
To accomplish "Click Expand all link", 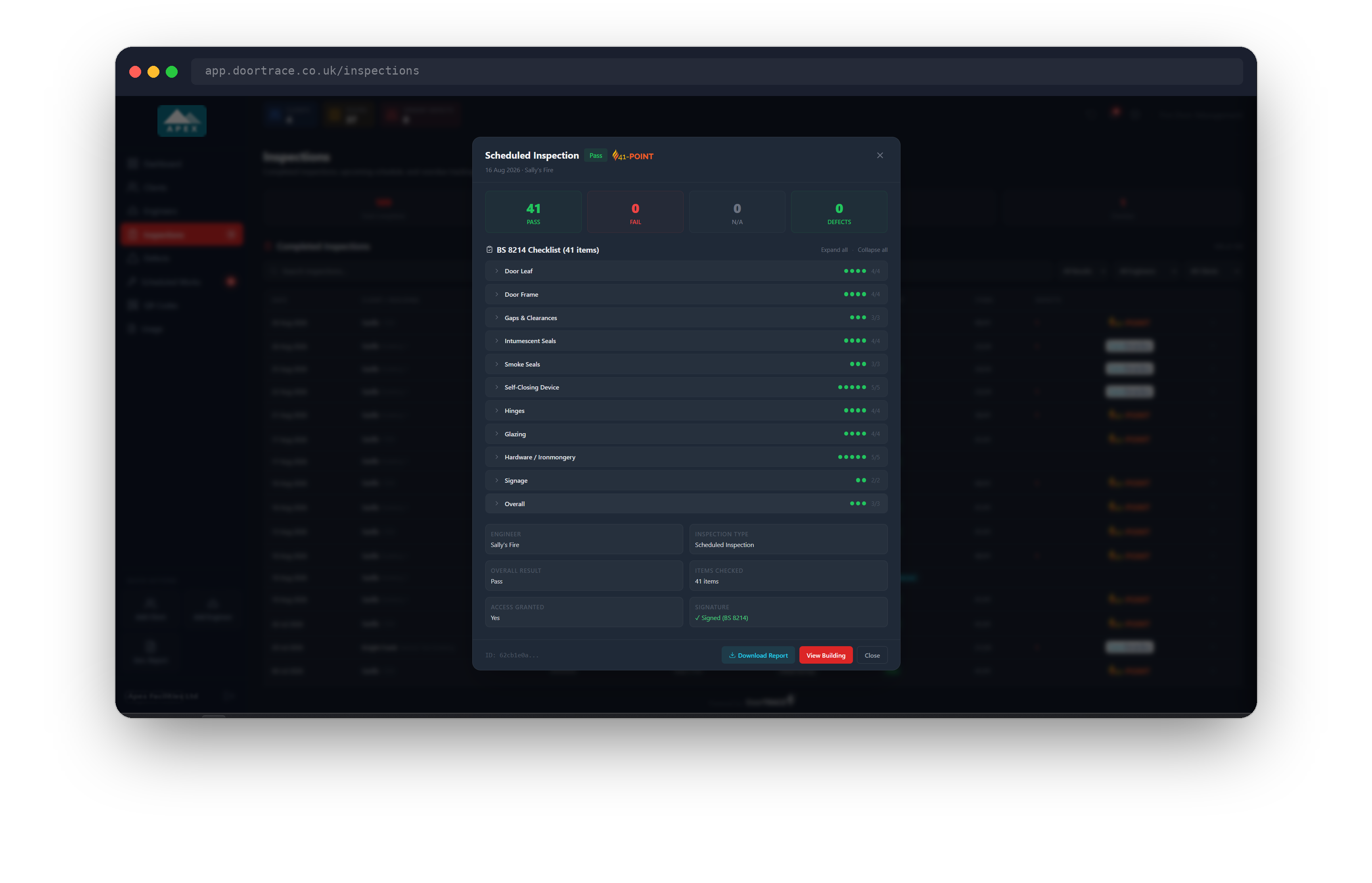I will click(834, 250).
